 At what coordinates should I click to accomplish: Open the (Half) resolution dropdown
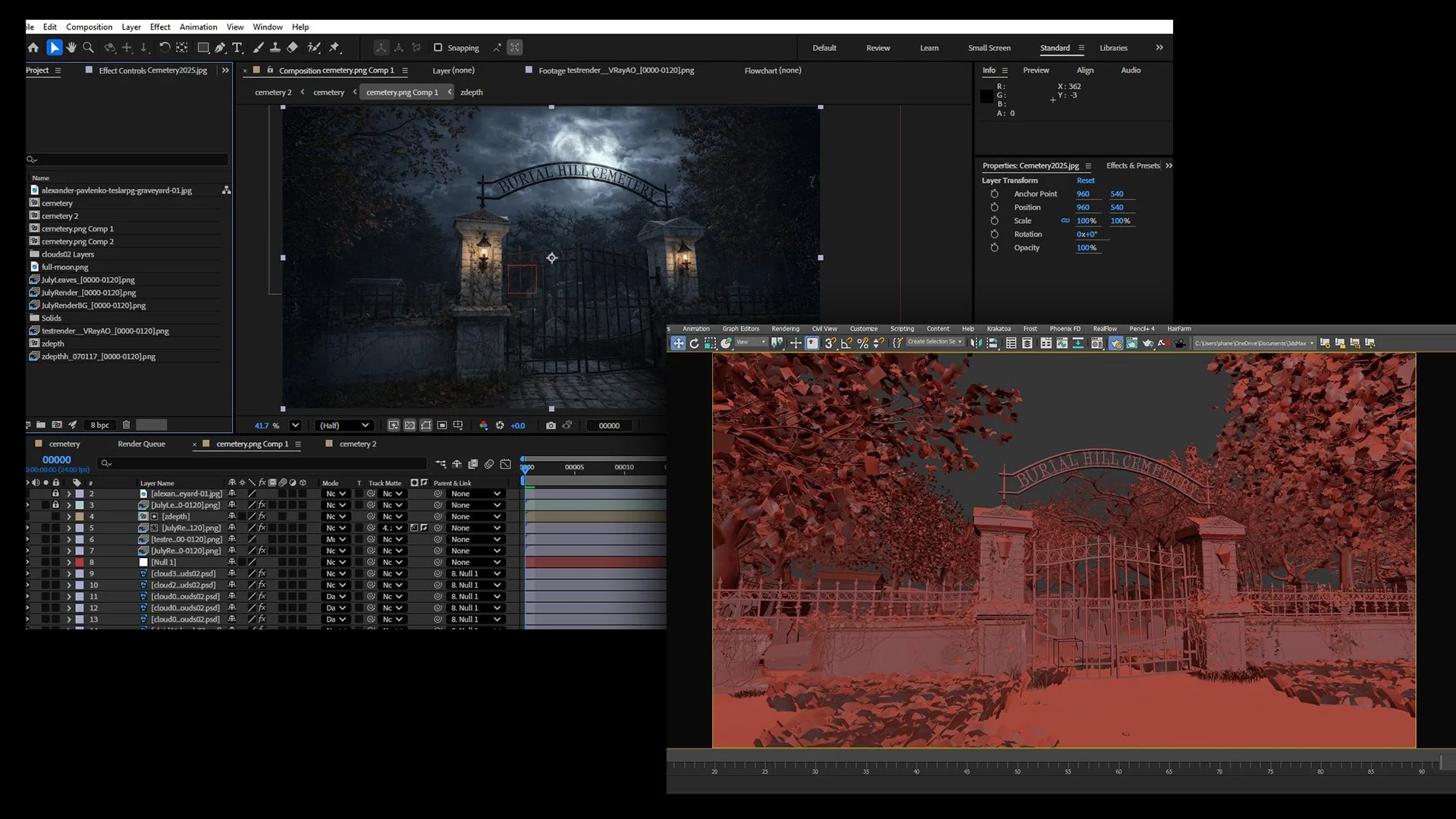pos(345,425)
